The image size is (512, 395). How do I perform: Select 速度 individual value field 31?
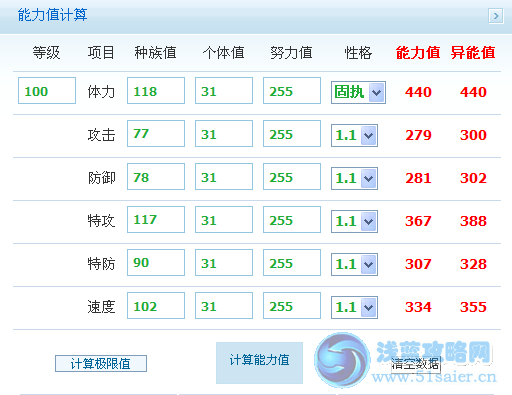pyautogui.click(x=224, y=305)
